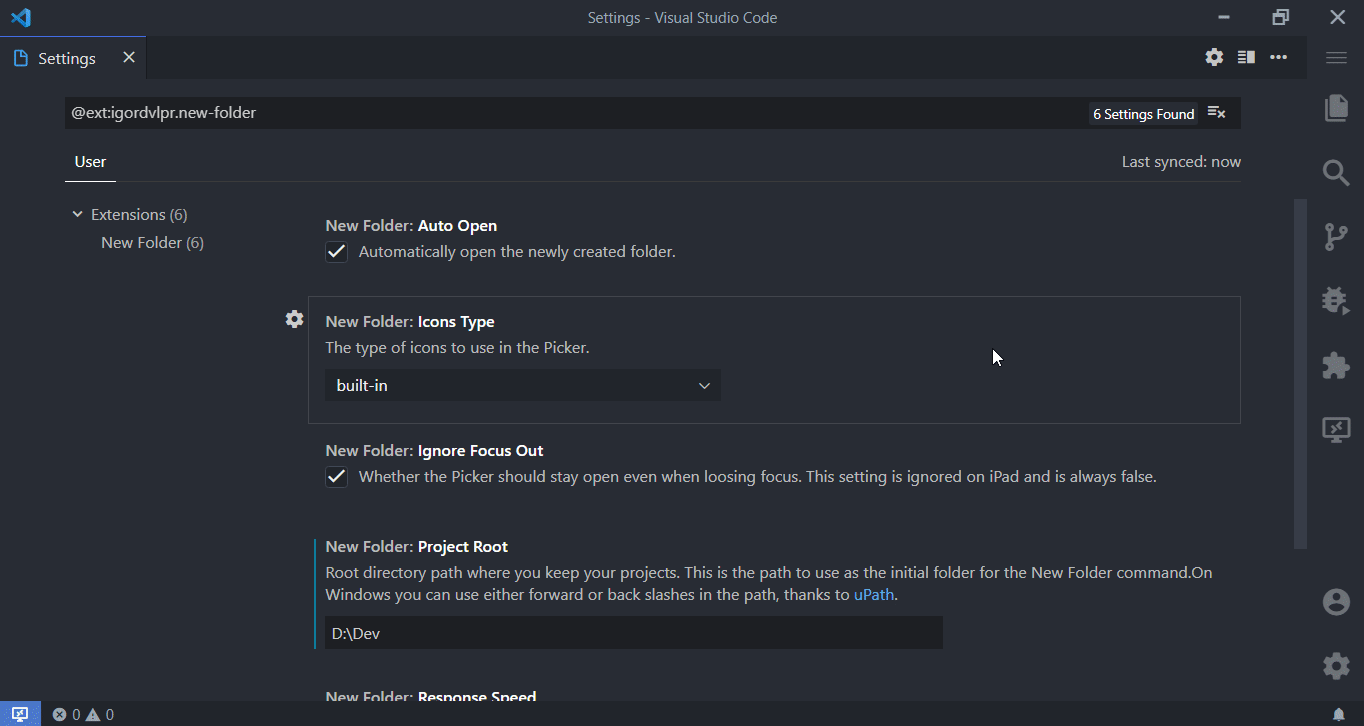Click the VS Code logo in title bar

tap(20, 18)
